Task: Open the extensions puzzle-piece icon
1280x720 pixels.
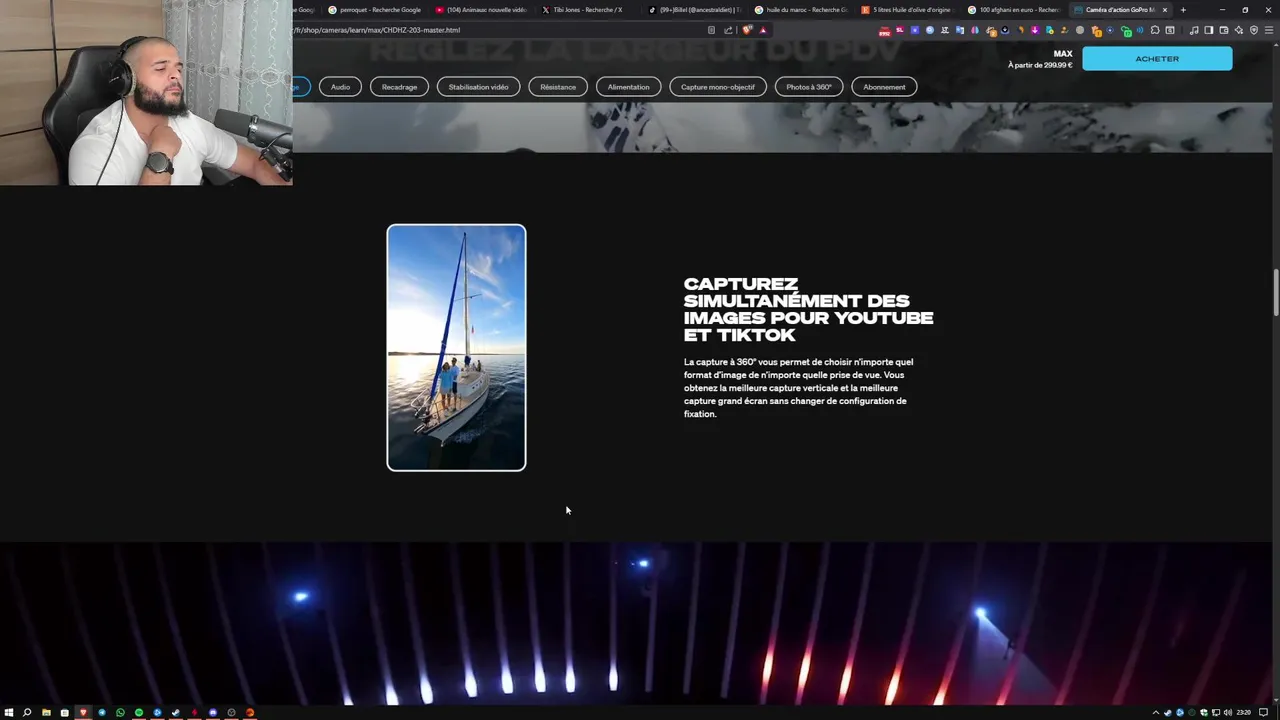Action: 1155,30
